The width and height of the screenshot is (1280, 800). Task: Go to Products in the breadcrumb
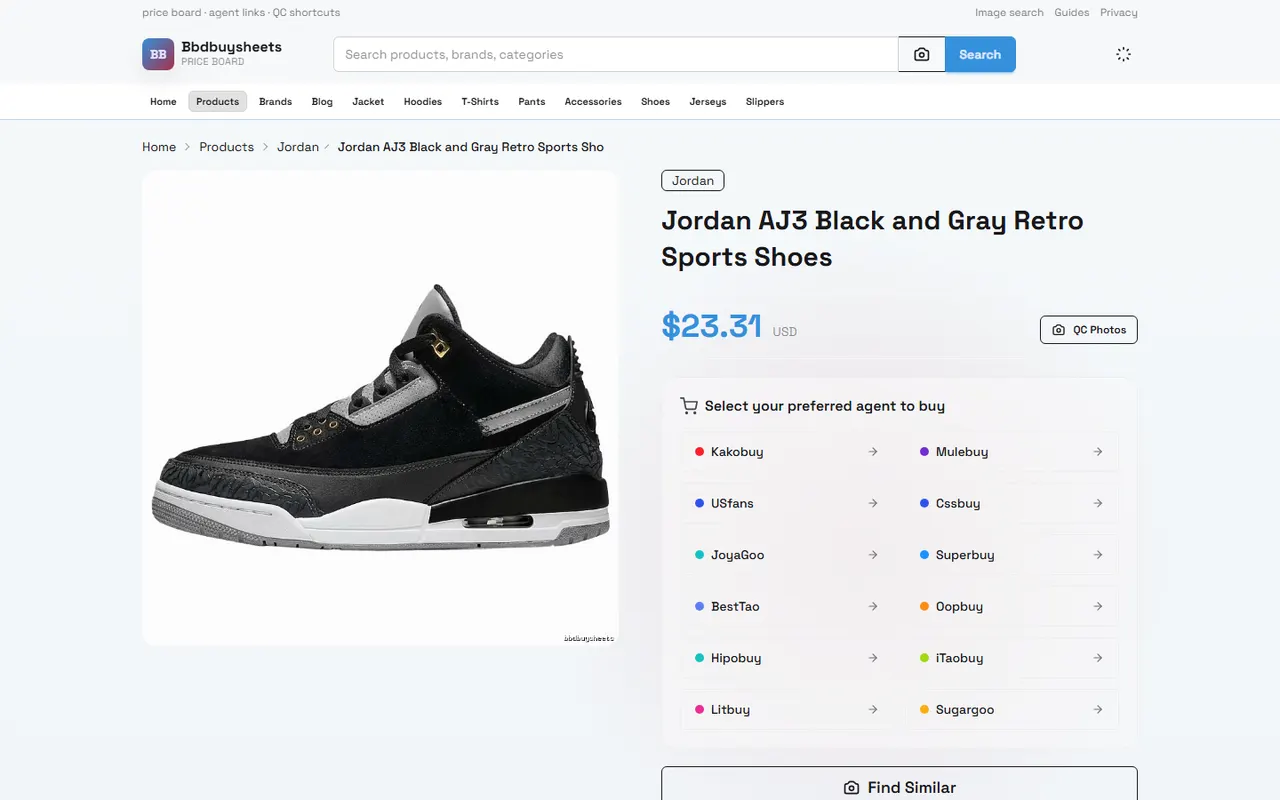coord(227,147)
